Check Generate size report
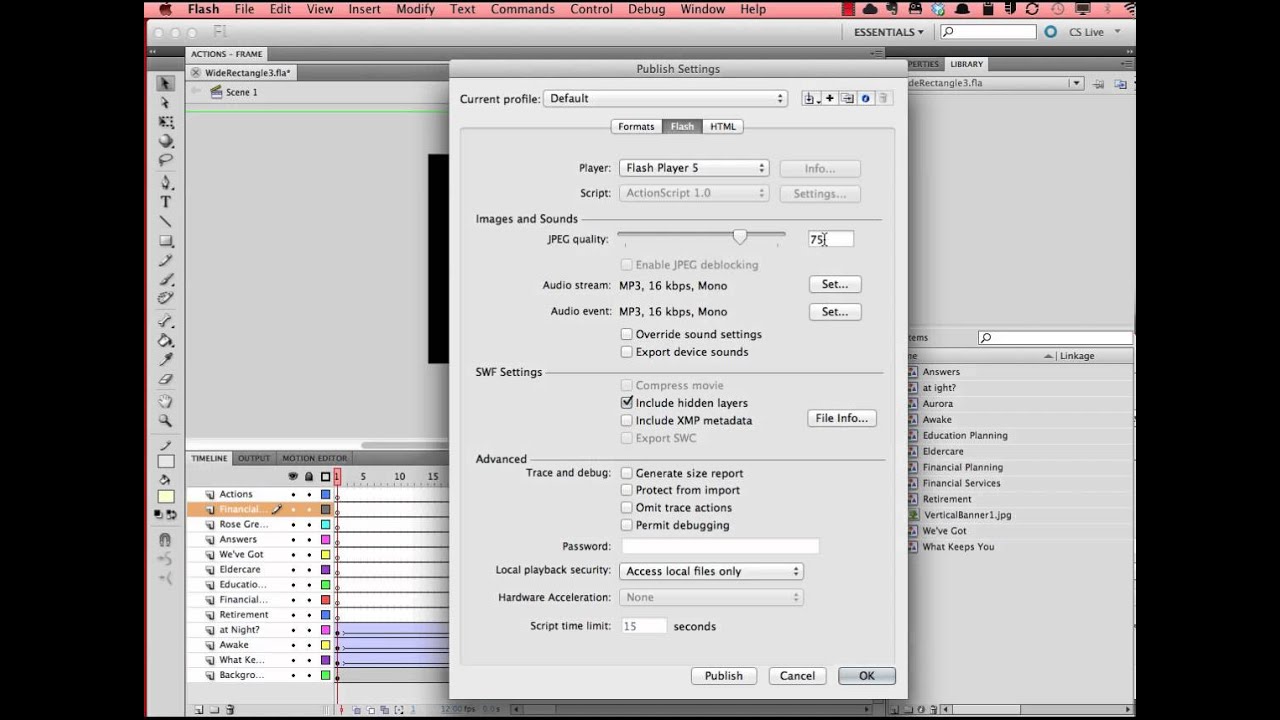This screenshot has width=1280, height=720. tap(627, 473)
